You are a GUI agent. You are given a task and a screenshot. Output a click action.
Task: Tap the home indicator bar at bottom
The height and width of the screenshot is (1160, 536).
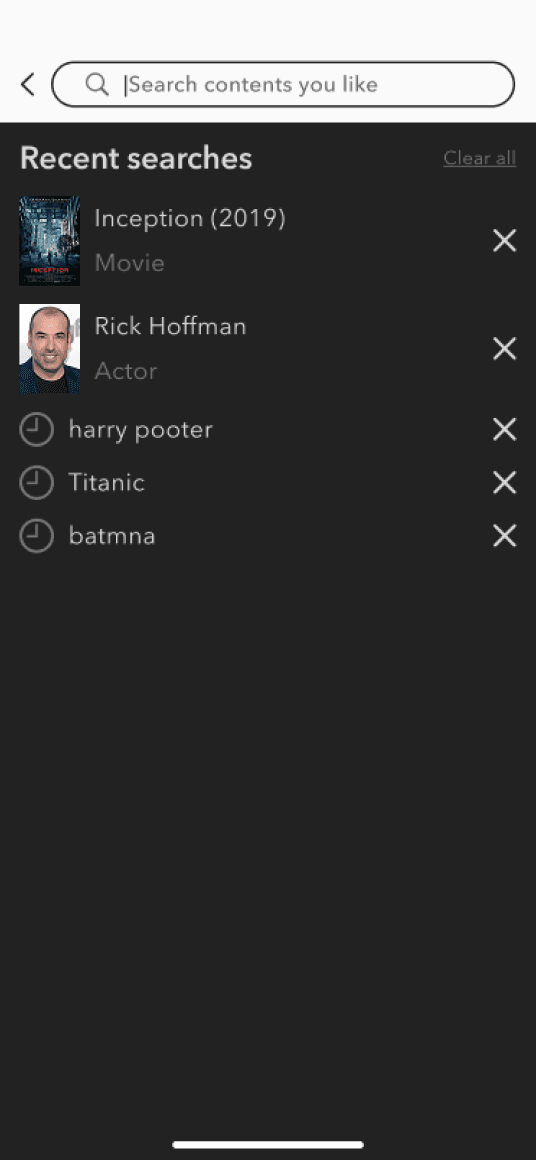point(268,1144)
